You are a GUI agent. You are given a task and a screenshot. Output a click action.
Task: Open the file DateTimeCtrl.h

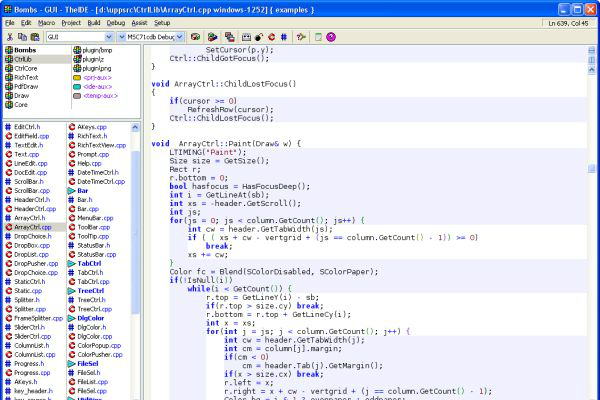pyautogui.click(x=98, y=172)
